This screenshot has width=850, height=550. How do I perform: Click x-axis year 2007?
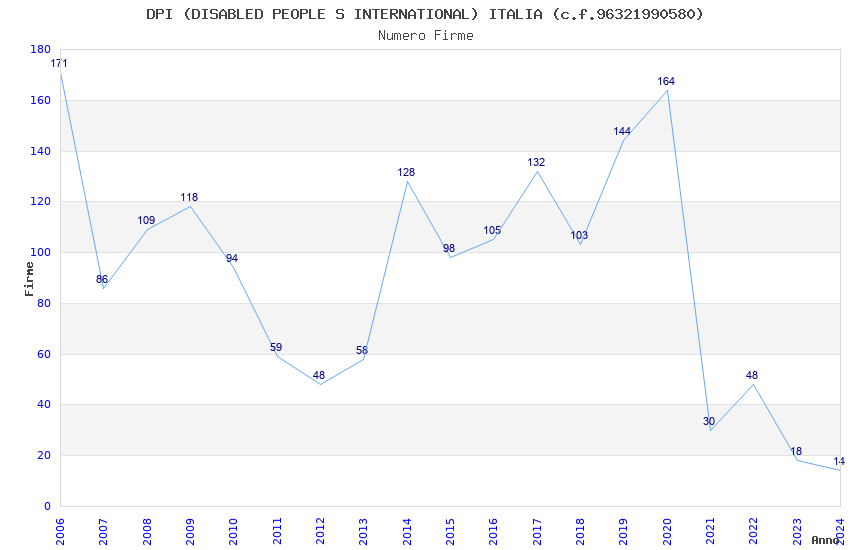(x=103, y=532)
